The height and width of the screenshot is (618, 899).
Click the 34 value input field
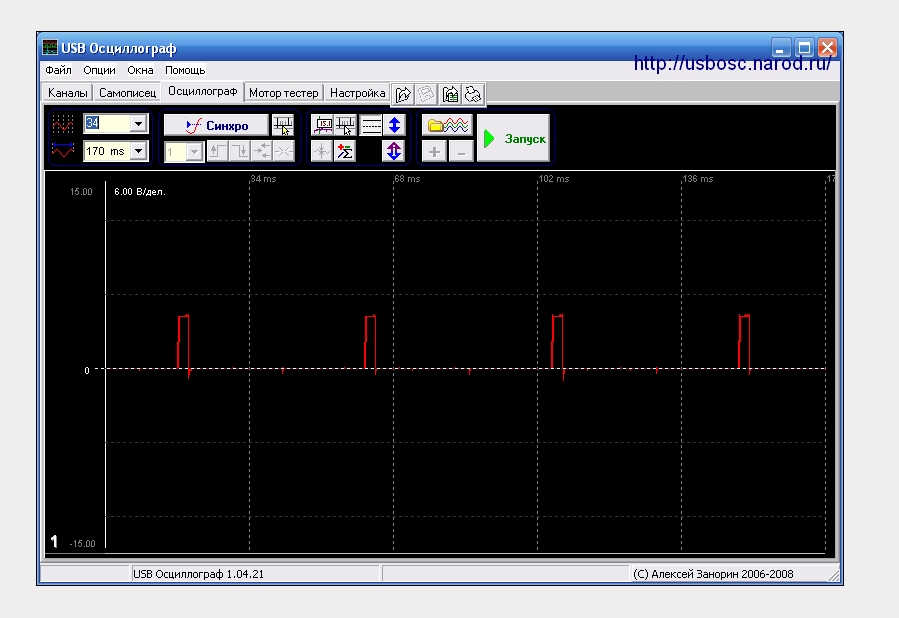click(x=107, y=124)
